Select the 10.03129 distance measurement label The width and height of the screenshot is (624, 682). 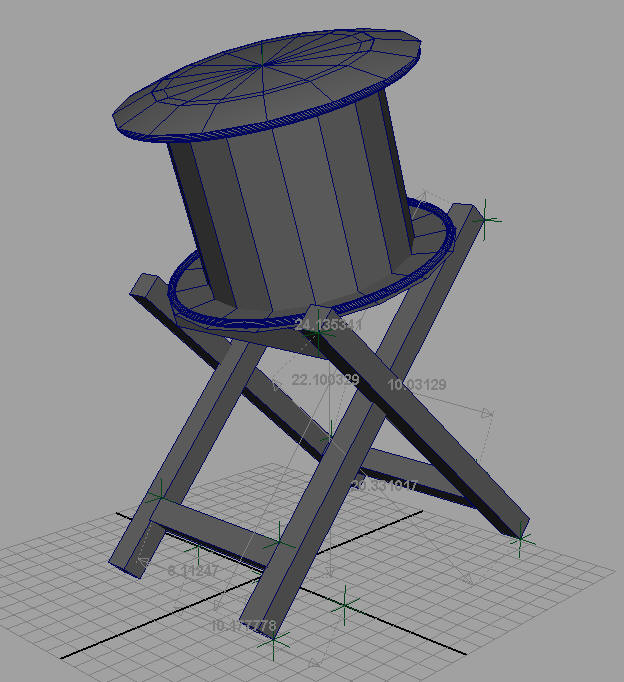[x=417, y=384]
